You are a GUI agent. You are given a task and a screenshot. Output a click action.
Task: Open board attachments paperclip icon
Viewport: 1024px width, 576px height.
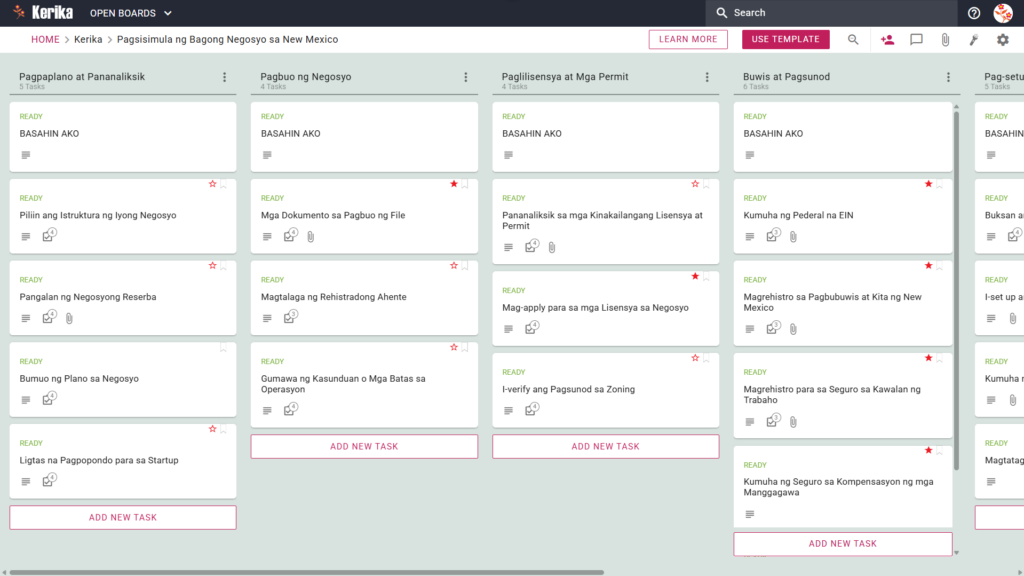pos(945,40)
